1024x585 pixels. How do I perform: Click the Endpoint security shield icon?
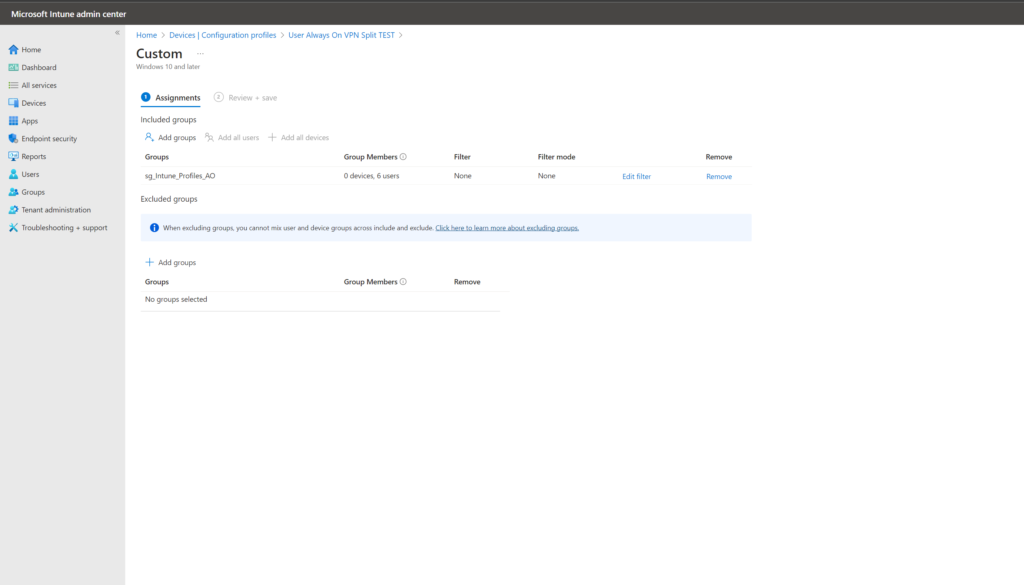[13, 138]
